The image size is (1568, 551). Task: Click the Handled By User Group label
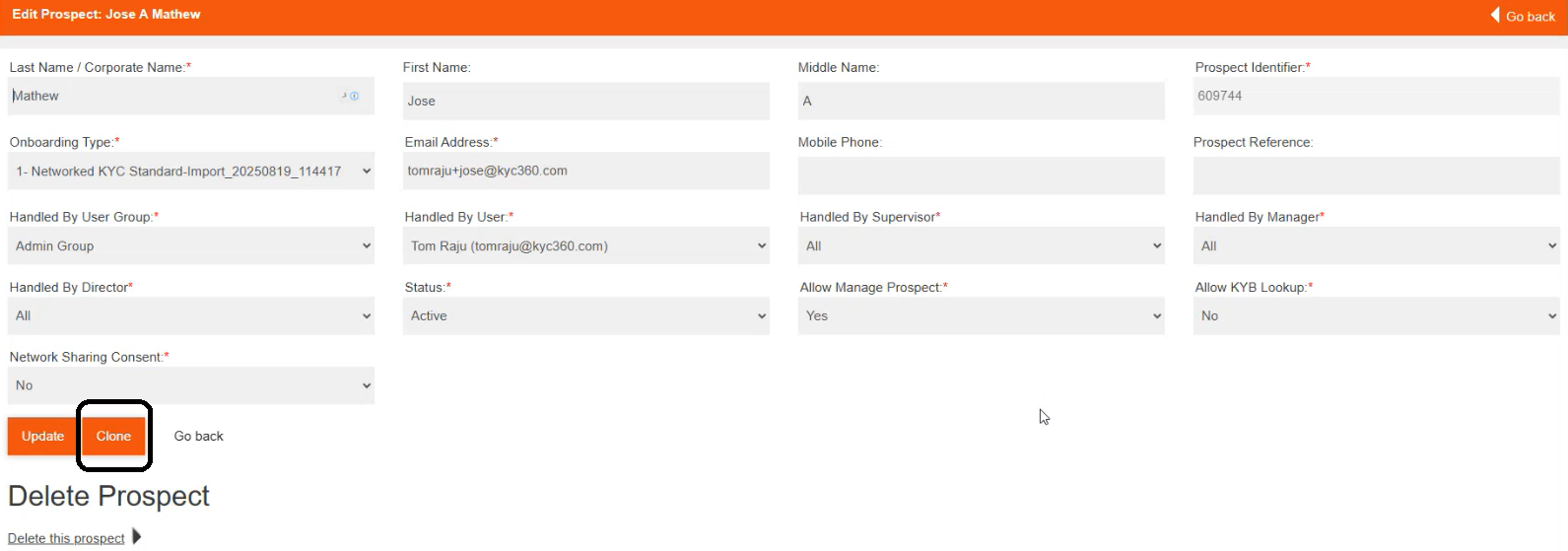[84, 217]
